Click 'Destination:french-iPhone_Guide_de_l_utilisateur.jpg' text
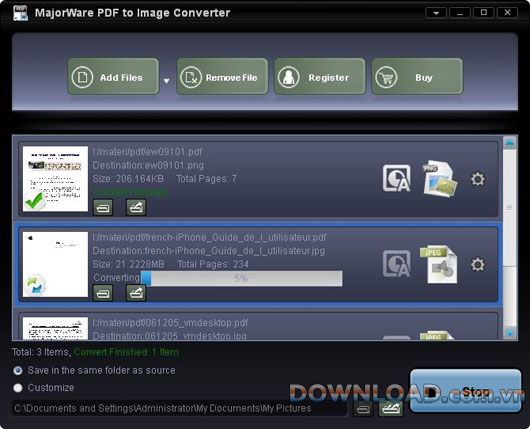The width and height of the screenshot is (530, 429). (209, 251)
